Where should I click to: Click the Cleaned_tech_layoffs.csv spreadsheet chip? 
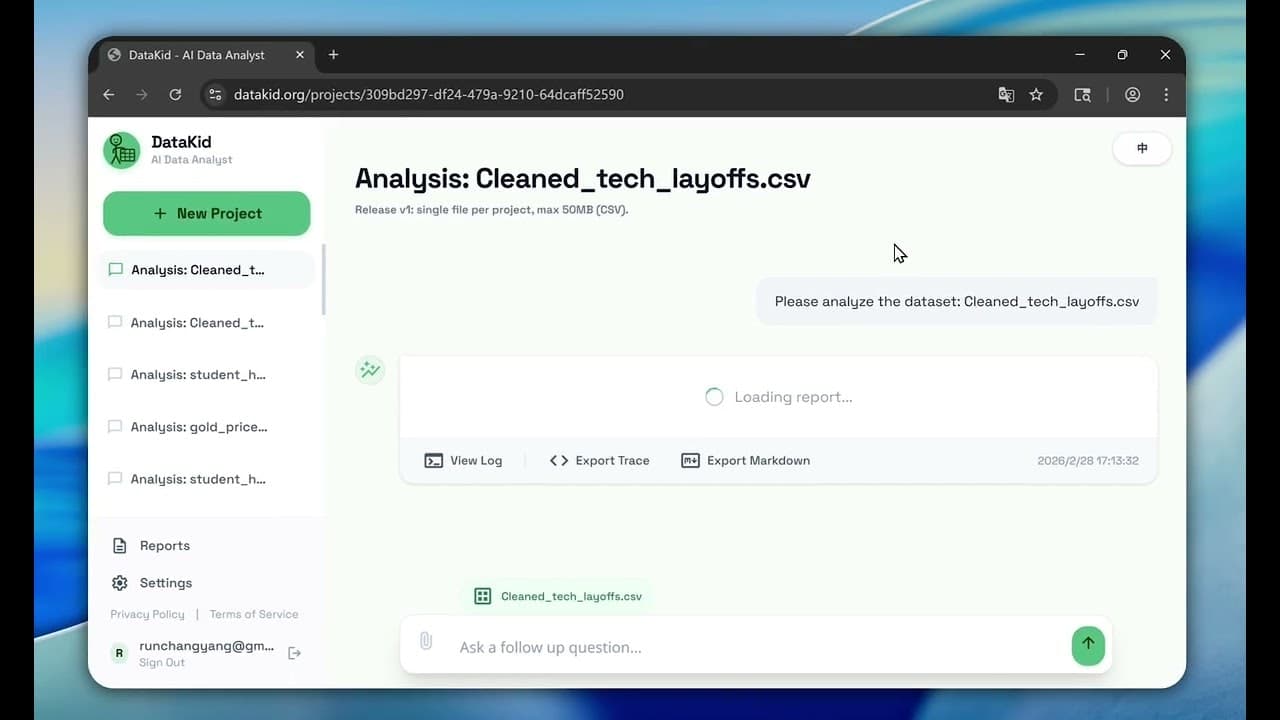point(557,595)
